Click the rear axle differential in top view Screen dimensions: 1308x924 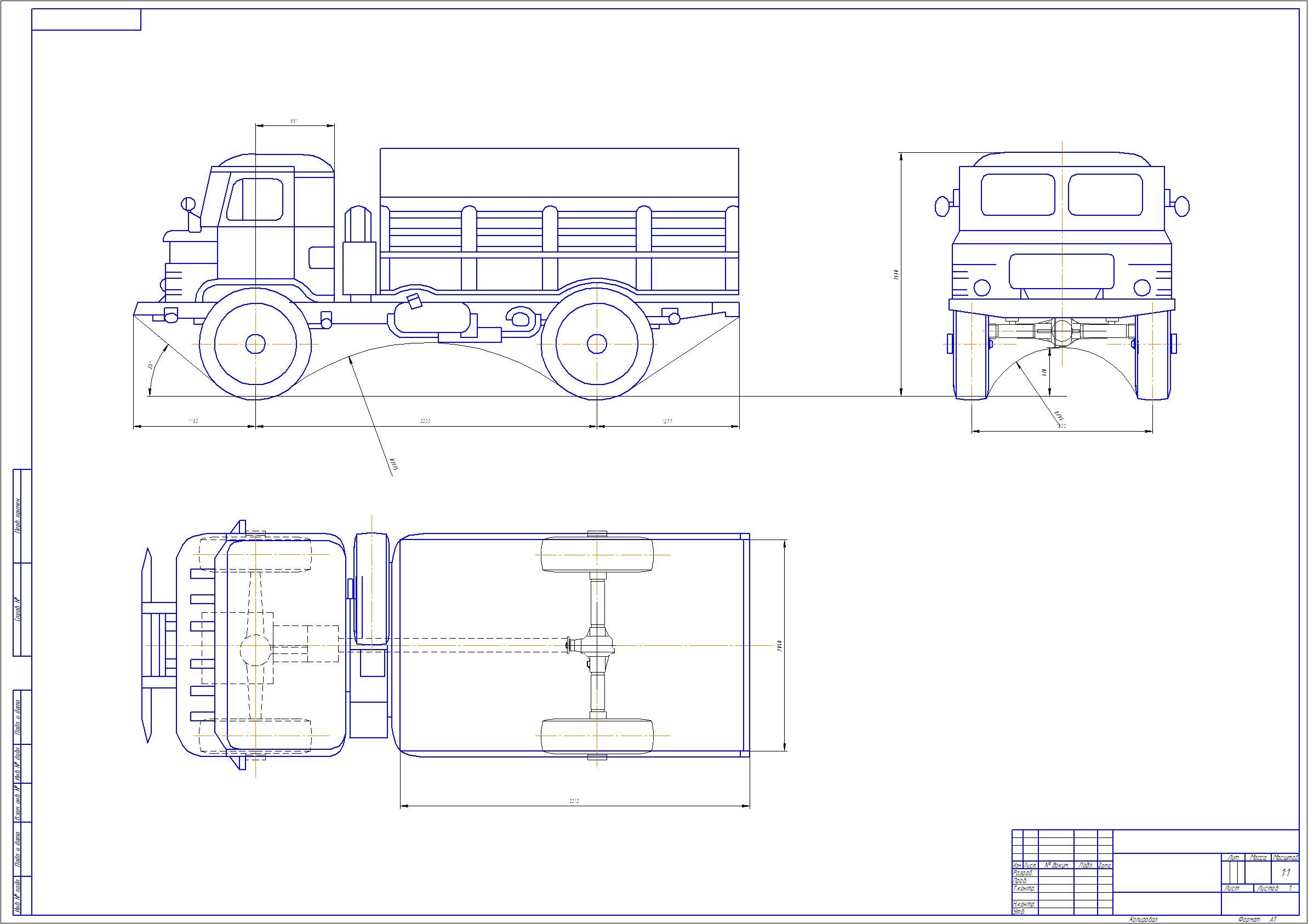coord(598,645)
